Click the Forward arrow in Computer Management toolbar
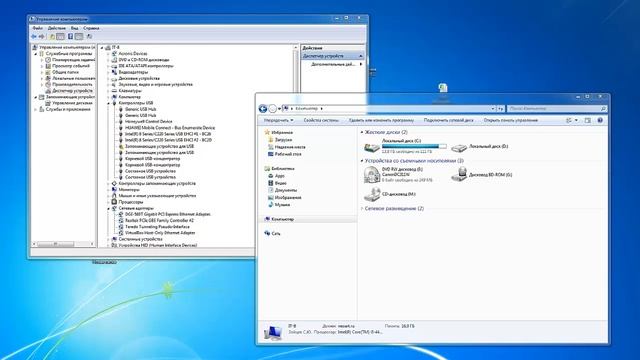The height and width of the screenshot is (360, 640). click(41, 37)
